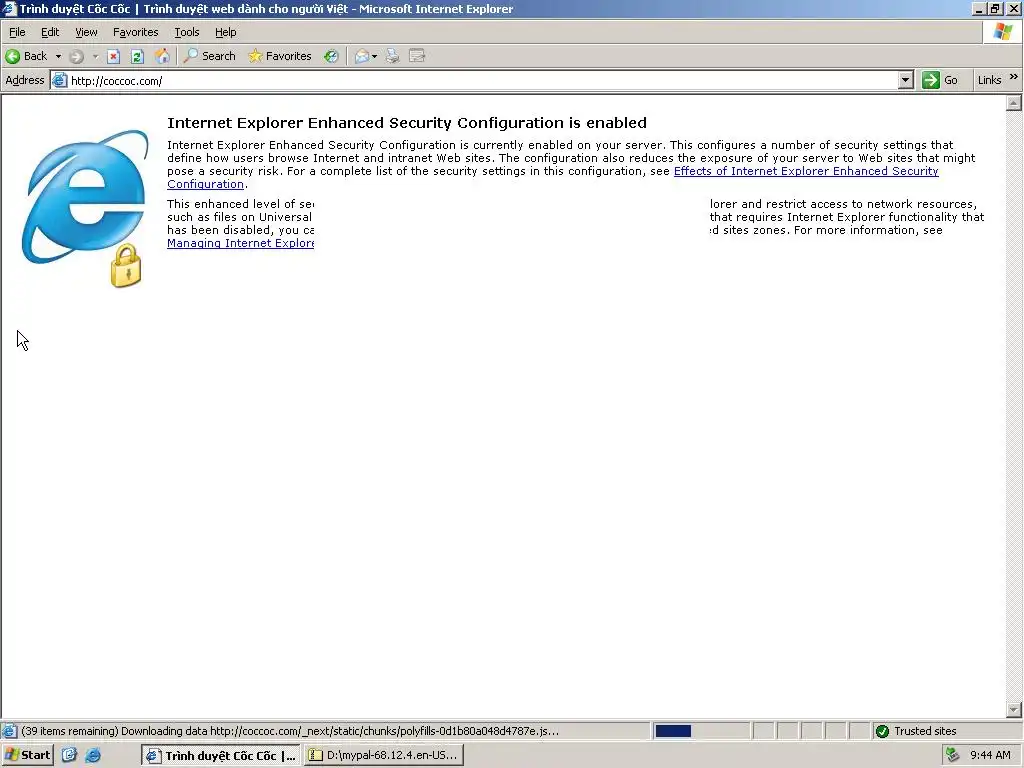The height and width of the screenshot is (768, 1024).
Task: Stop page loading with the red X icon
Action: (114, 56)
